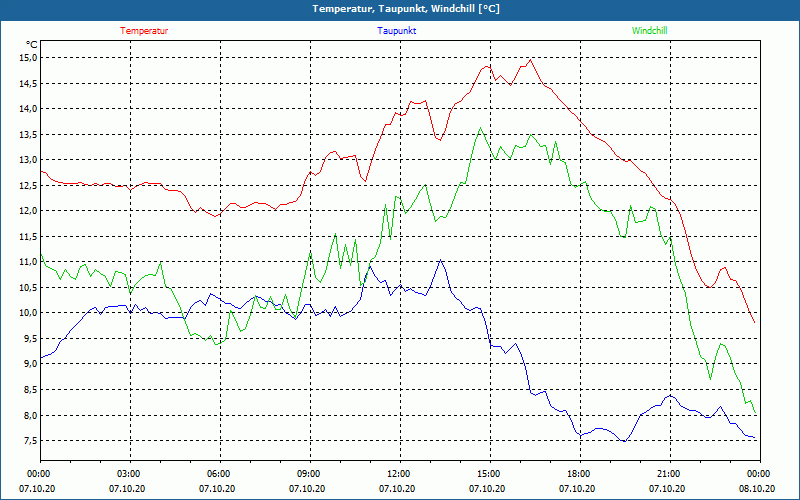Click the '15:00' time axis label

[x=488, y=474]
